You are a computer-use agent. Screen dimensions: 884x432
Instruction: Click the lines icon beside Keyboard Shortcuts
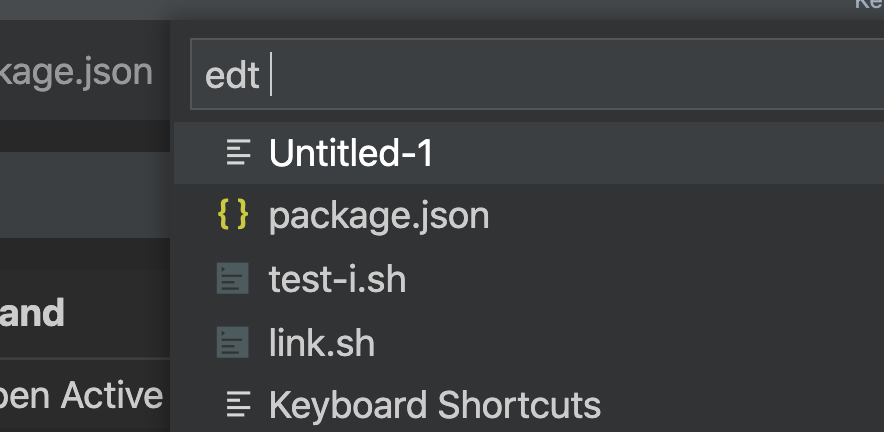point(237,405)
